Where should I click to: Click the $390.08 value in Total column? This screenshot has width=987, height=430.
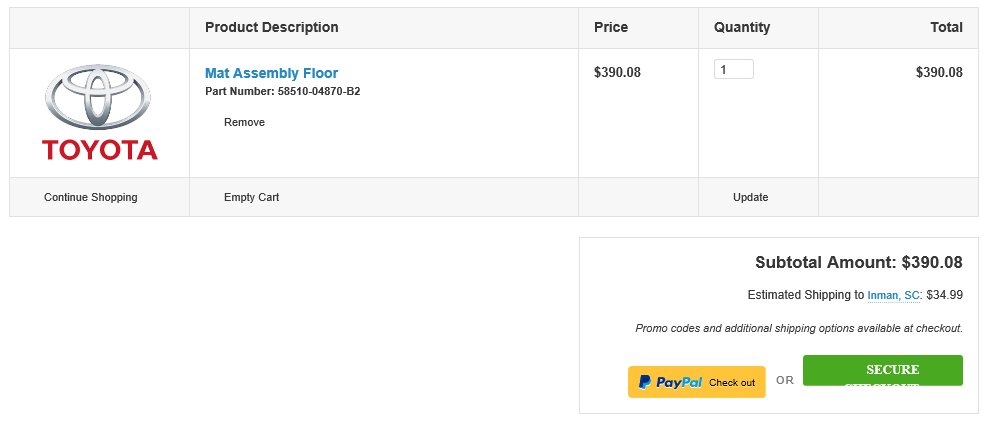[939, 72]
